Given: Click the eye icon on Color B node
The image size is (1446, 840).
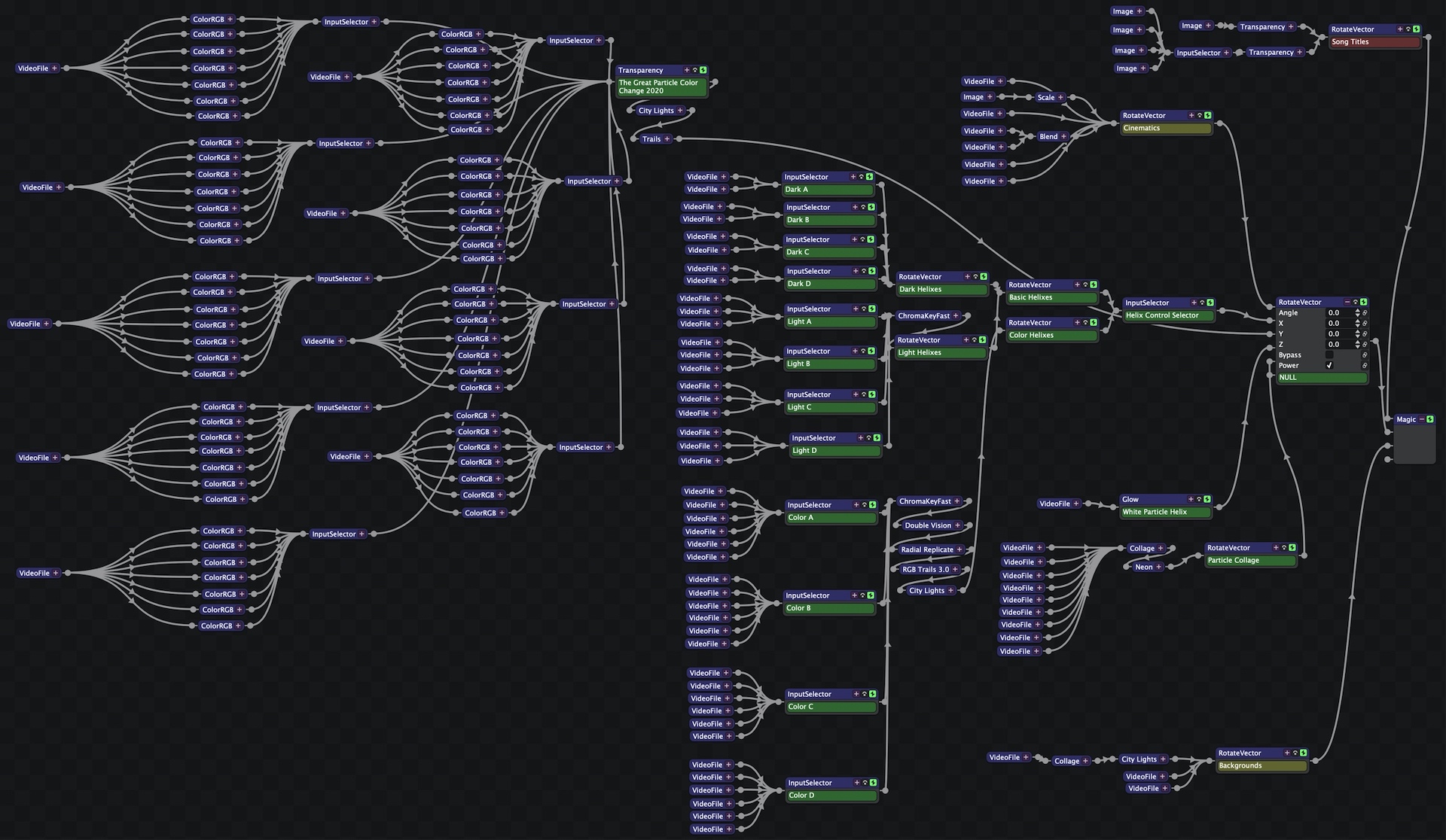Looking at the screenshot, I should click(862, 595).
